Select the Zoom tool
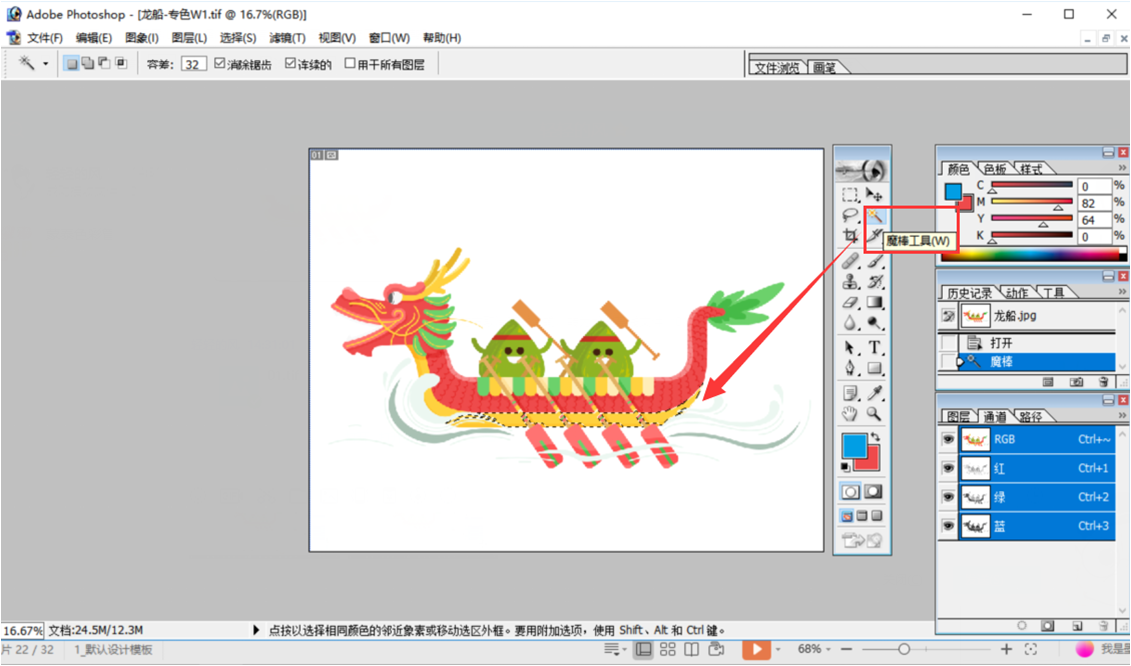The height and width of the screenshot is (666, 1131). pyautogui.click(x=874, y=413)
